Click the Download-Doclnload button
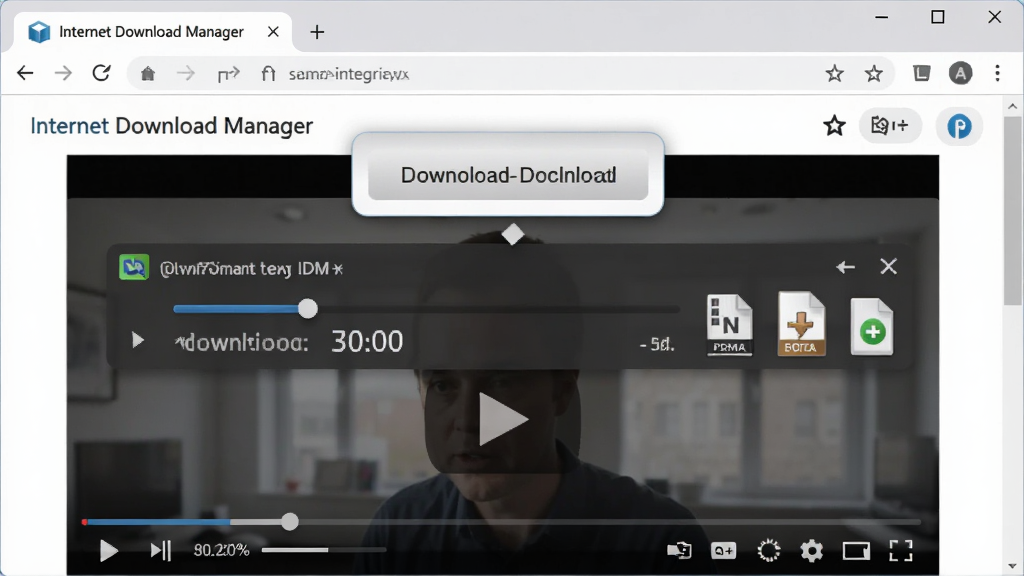Screen dimensions: 1024x576 coord(508,175)
